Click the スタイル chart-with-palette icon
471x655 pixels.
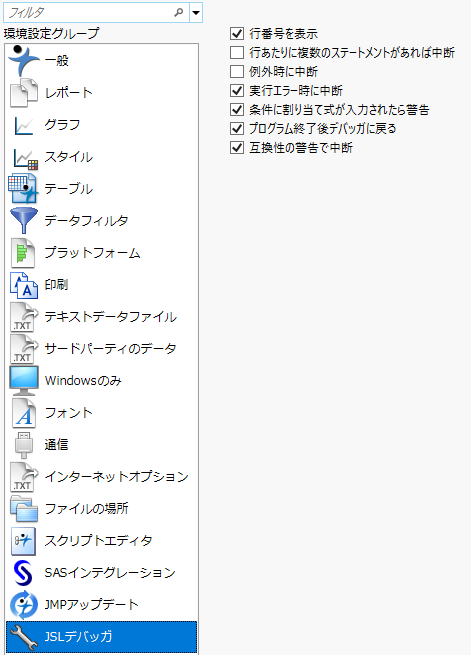point(25,158)
